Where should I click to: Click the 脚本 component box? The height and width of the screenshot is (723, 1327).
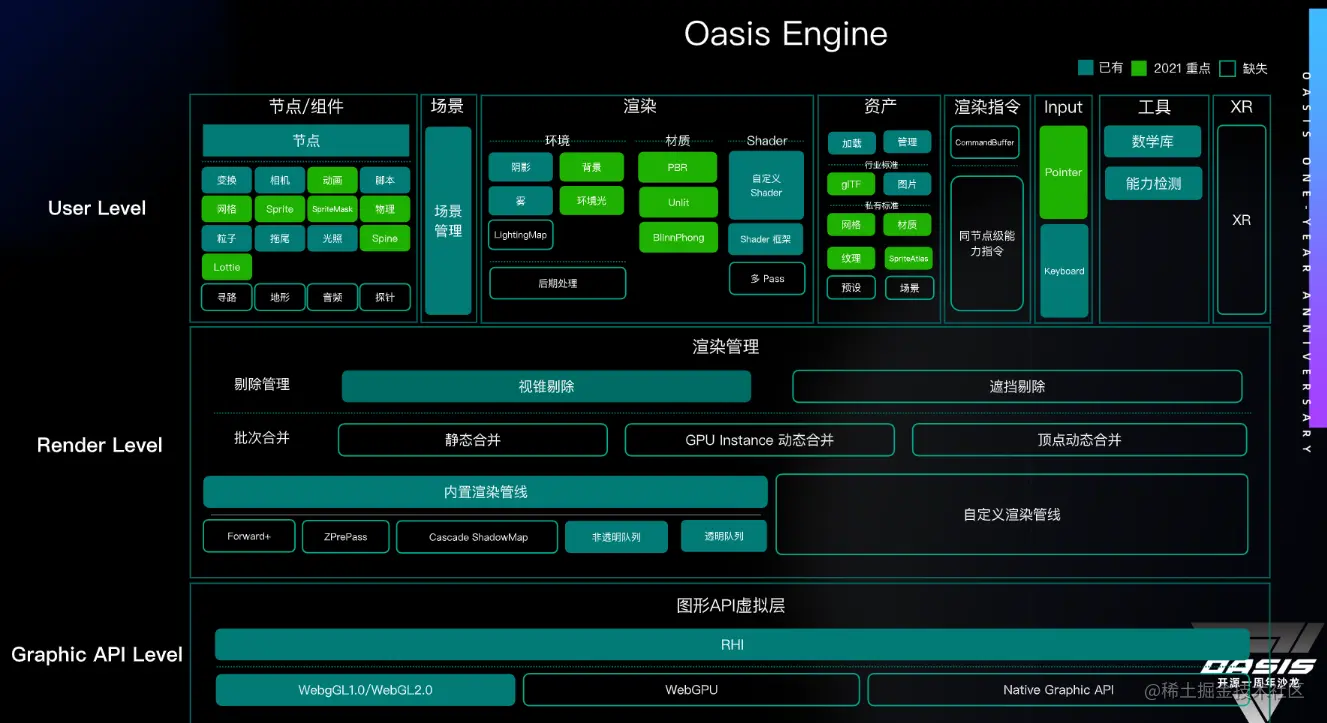tap(385, 181)
